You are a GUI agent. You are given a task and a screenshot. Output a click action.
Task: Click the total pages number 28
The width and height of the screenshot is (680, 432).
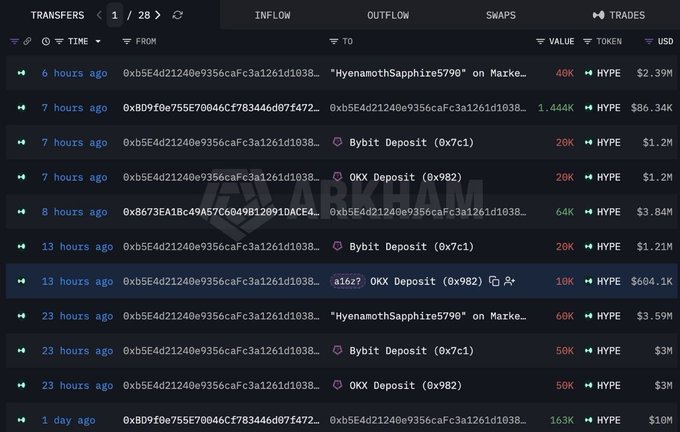click(144, 15)
